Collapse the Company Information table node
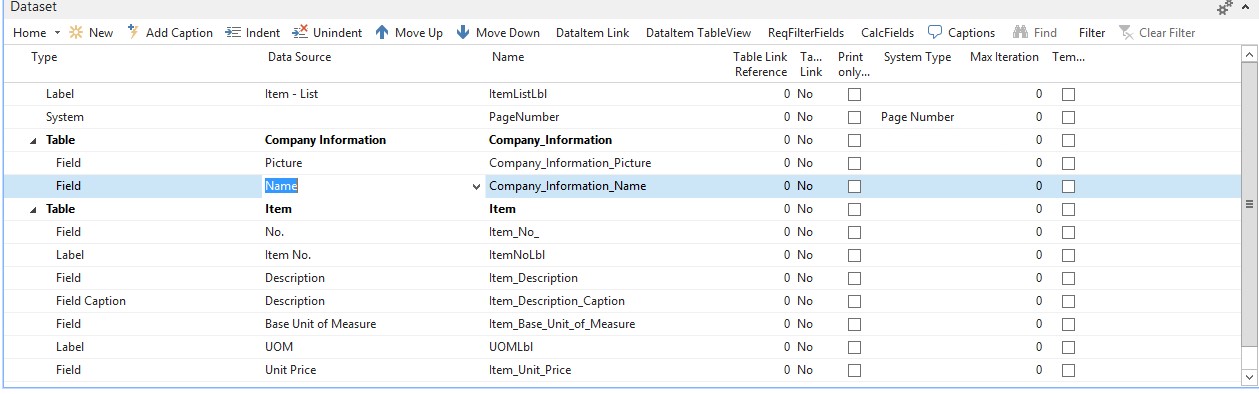The width and height of the screenshot is (1259, 394). coord(34,141)
